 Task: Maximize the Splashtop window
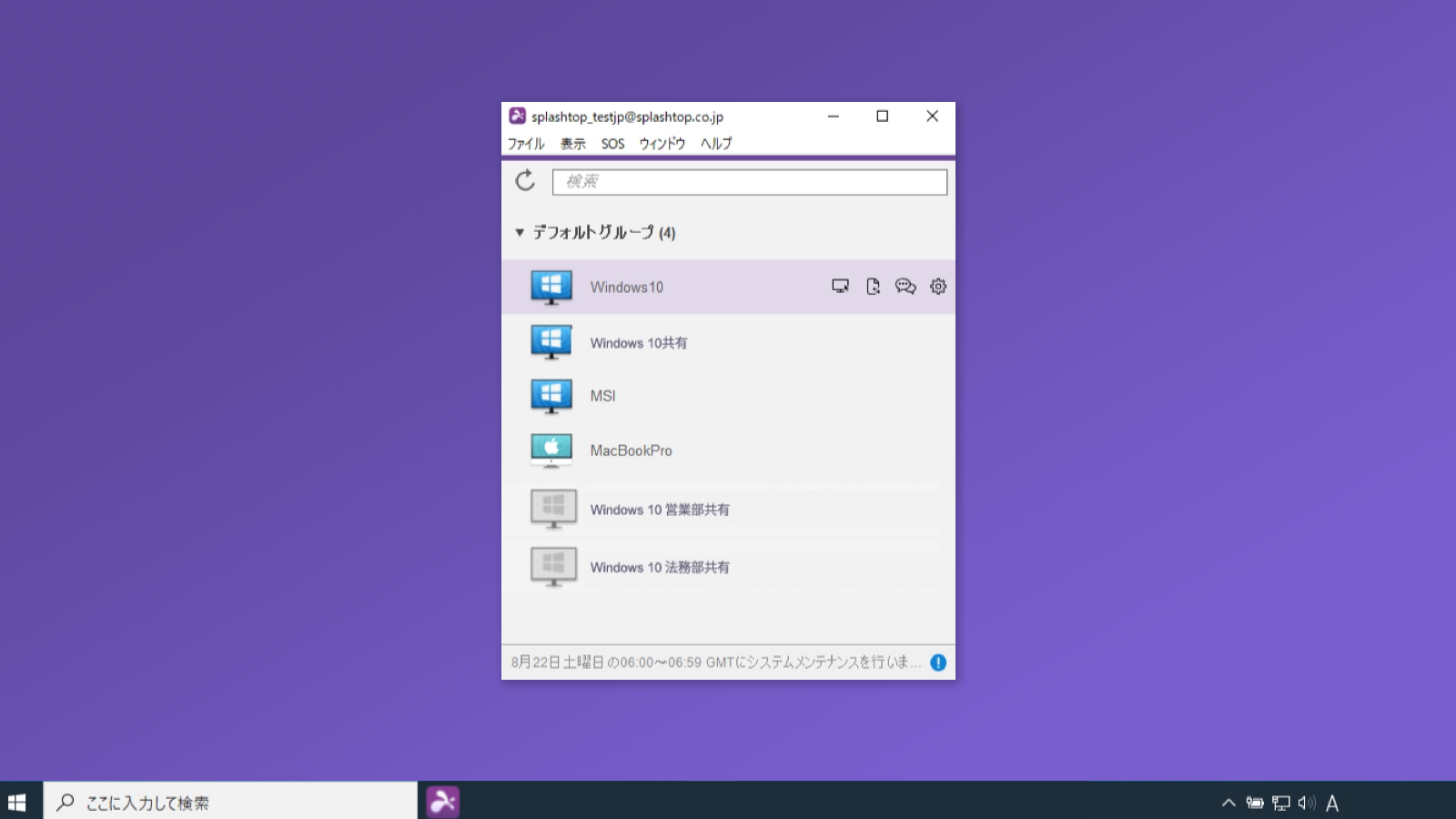(883, 116)
